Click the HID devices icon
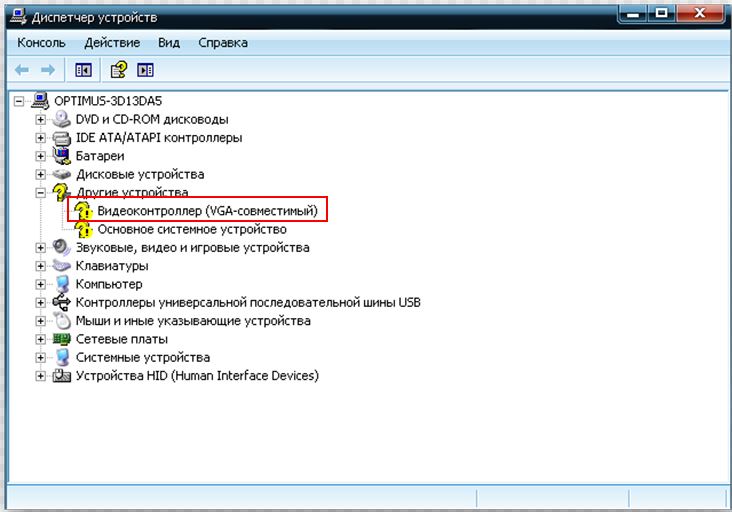 62,376
